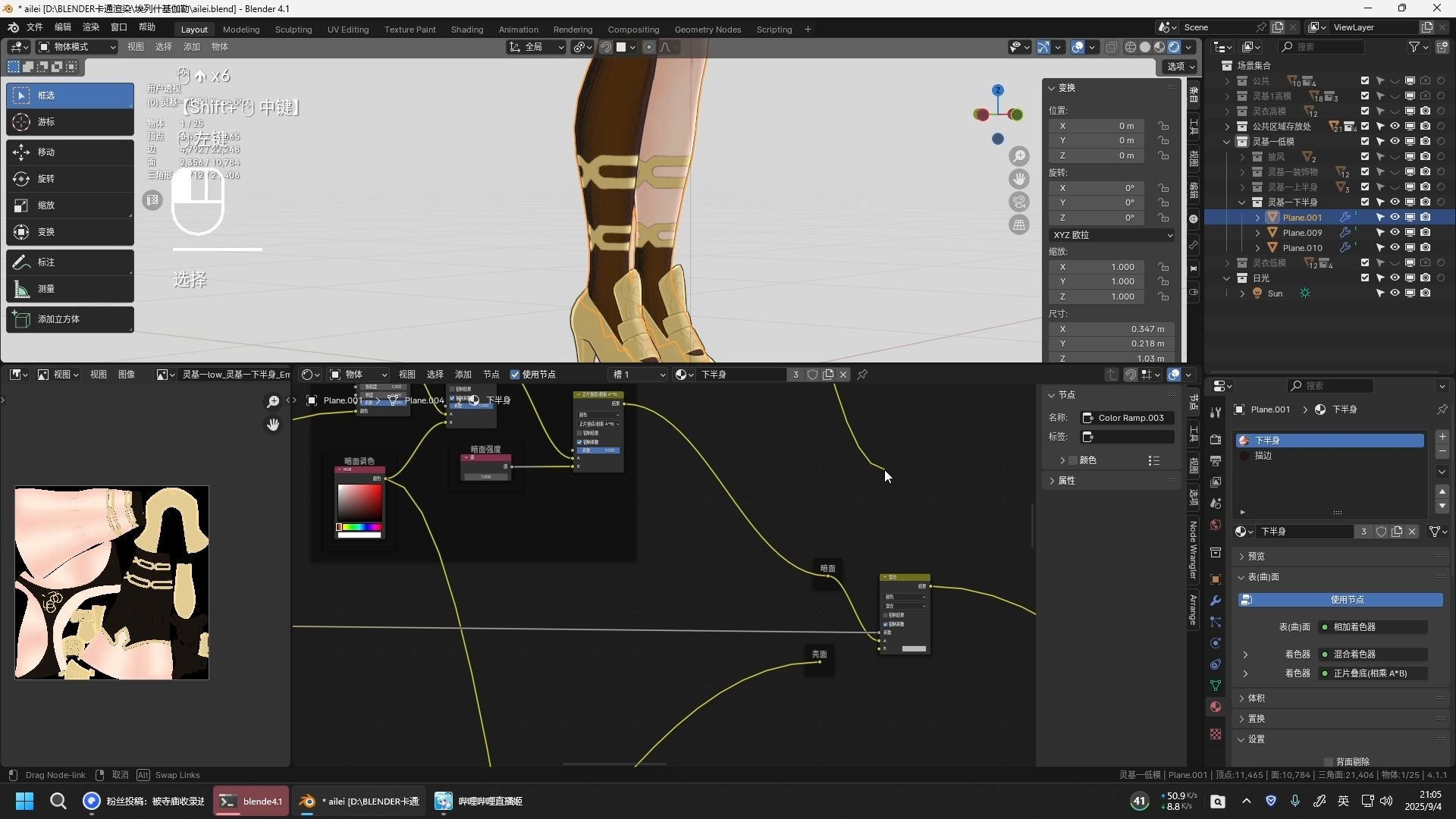Open the Material properties tab icon
Viewport: 1456px width, 819px height.
pos(1216,707)
